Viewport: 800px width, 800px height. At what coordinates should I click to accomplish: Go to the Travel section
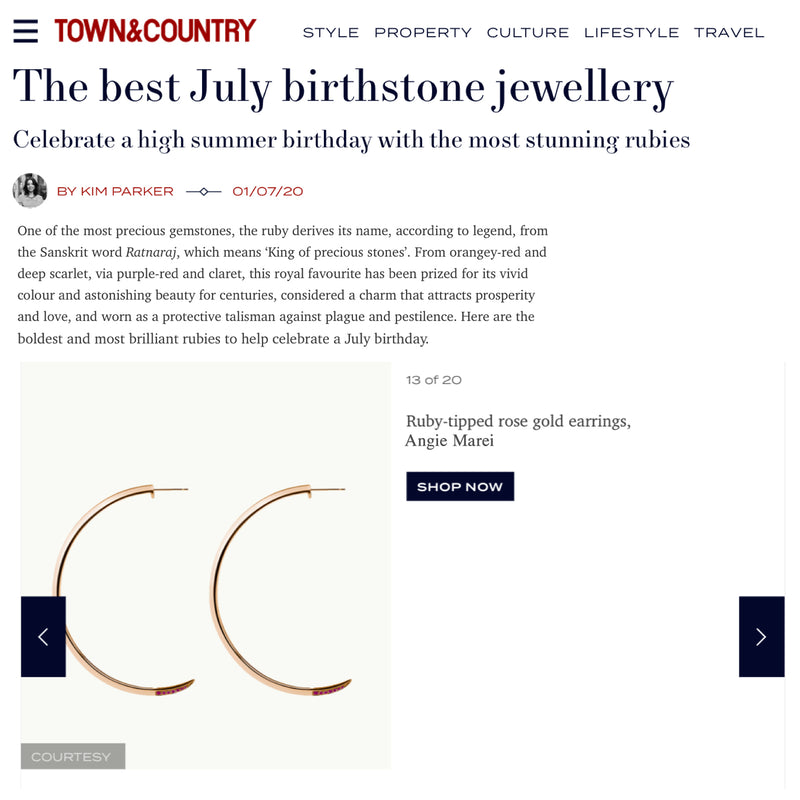(x=729, y=33)
